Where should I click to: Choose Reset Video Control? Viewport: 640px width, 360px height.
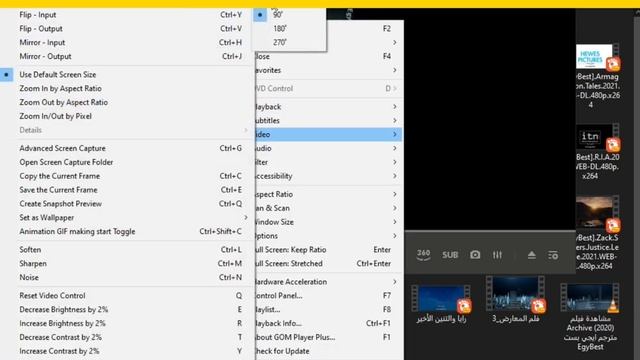(126, 296)
